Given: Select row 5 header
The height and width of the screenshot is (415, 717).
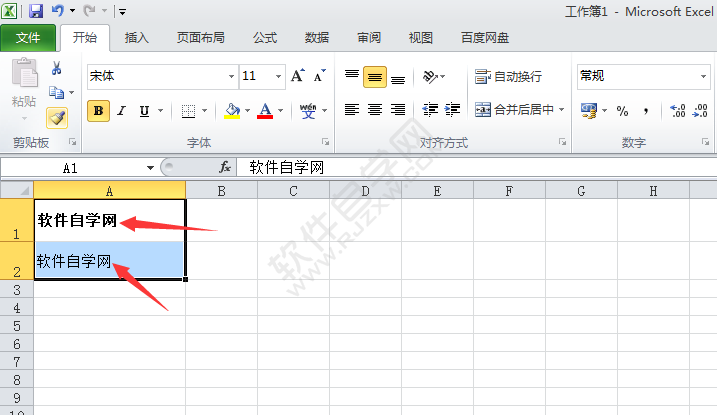Looking at the screenshot, I should point(17,326).
